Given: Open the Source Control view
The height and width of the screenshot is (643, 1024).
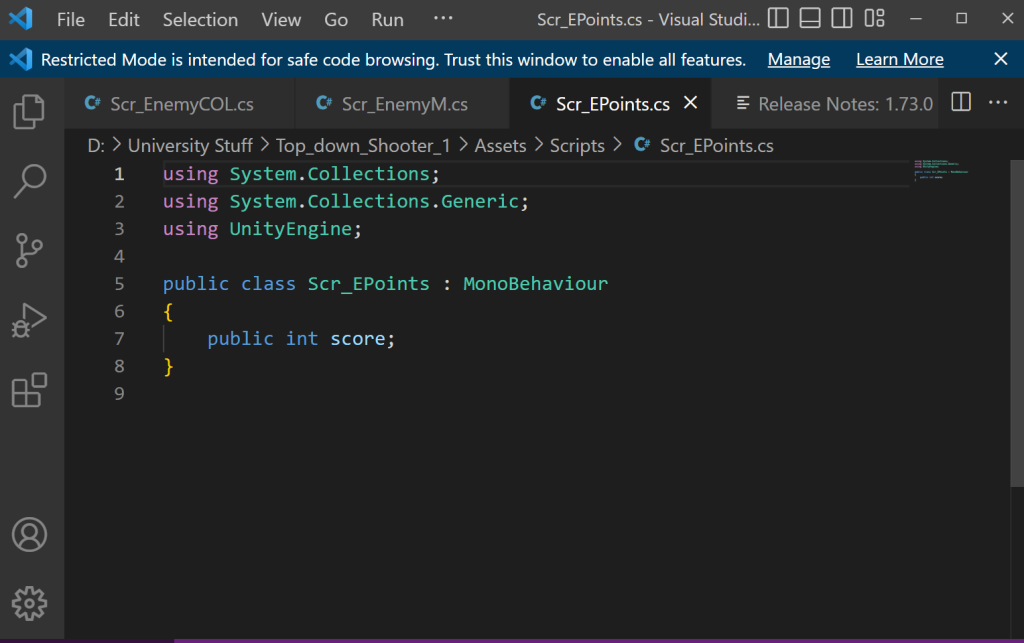Looking at the screenshot, I should pyautogui.click(x=30, y=251).
